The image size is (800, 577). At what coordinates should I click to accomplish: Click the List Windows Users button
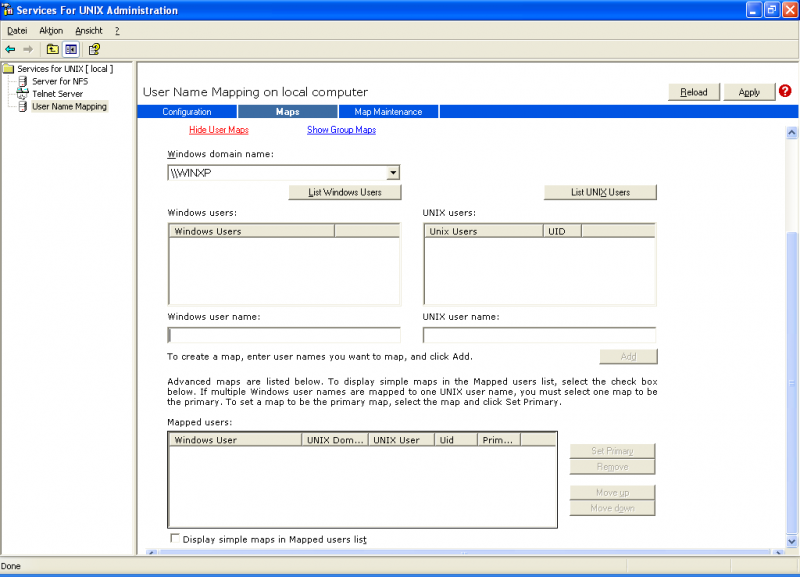pyautogui.click(x=345, y=192)
